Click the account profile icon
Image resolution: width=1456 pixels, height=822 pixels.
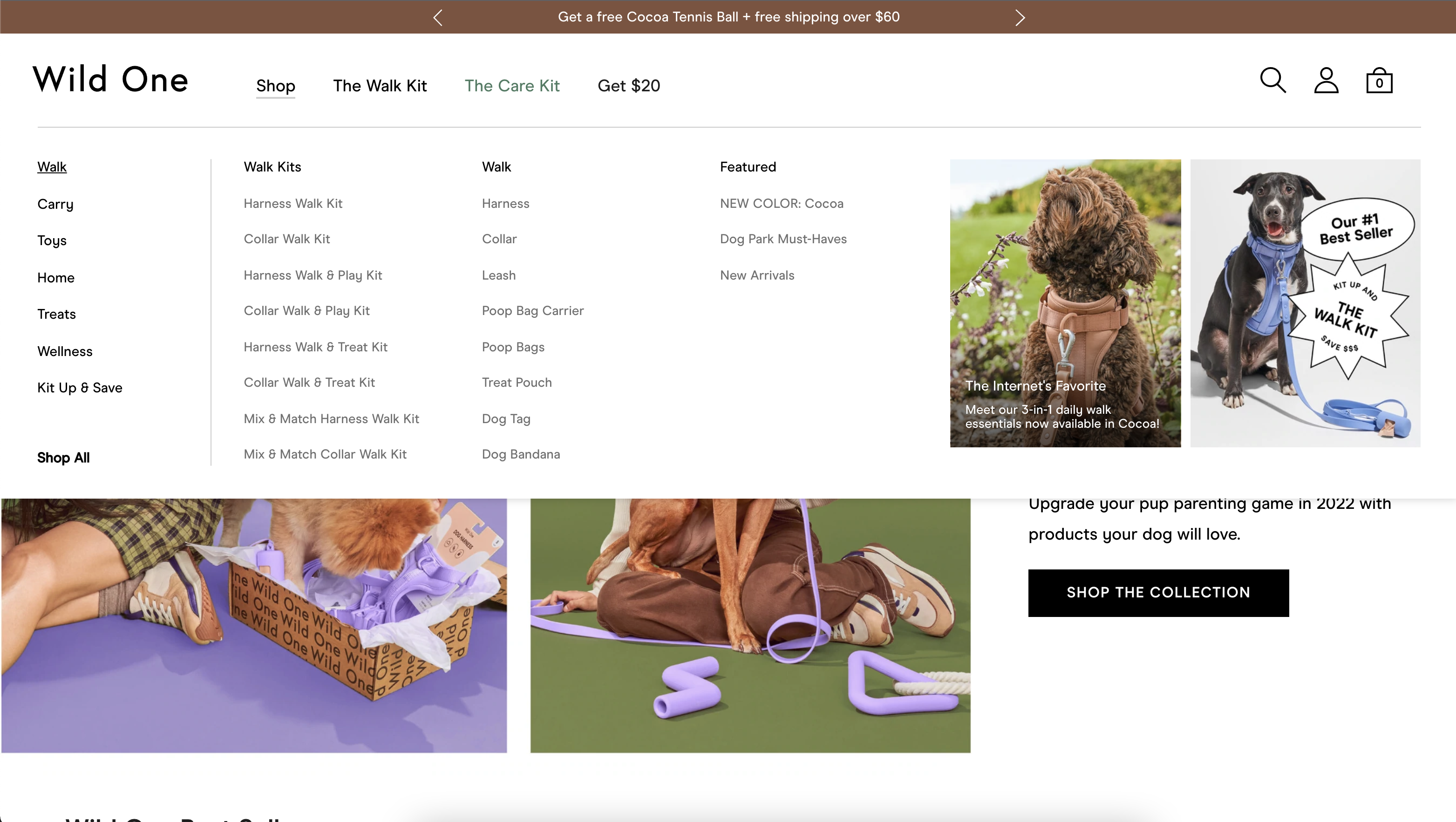pos(1326,80)
